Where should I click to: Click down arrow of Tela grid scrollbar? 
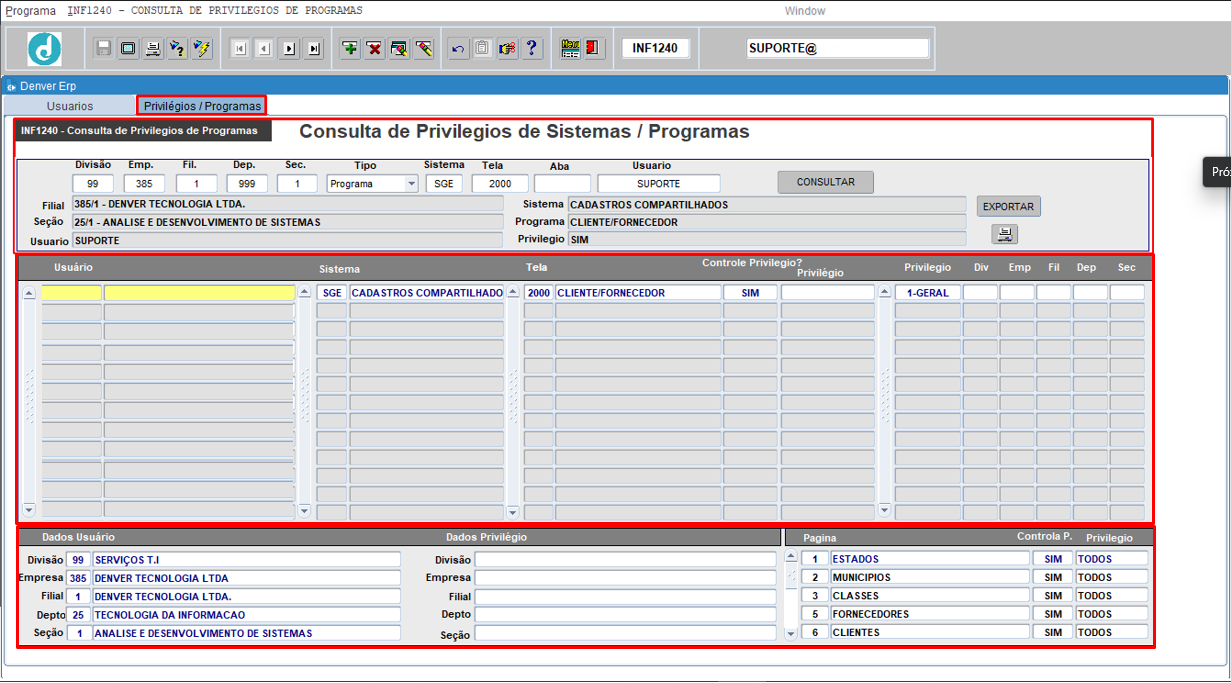pos(513,512)
